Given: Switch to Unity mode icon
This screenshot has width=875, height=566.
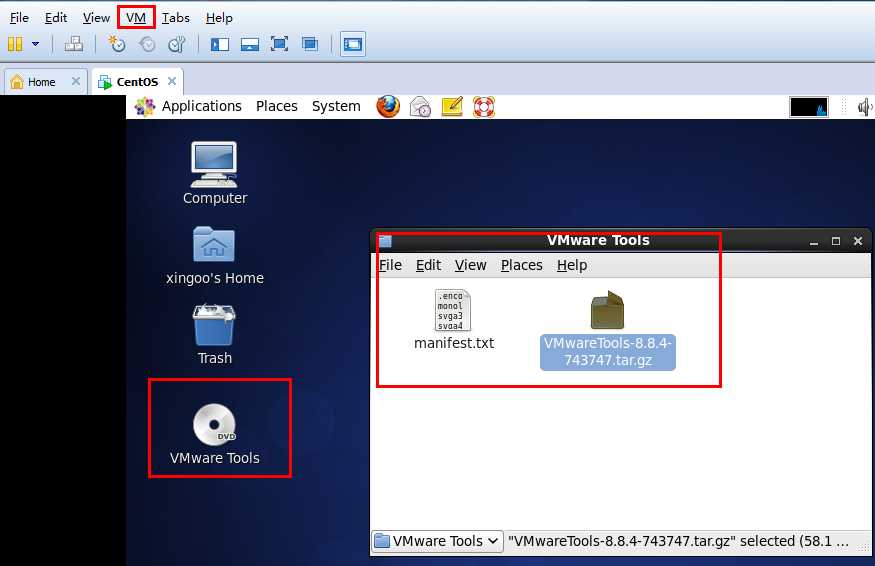Looking at the screenshot, I should (310, 44).
